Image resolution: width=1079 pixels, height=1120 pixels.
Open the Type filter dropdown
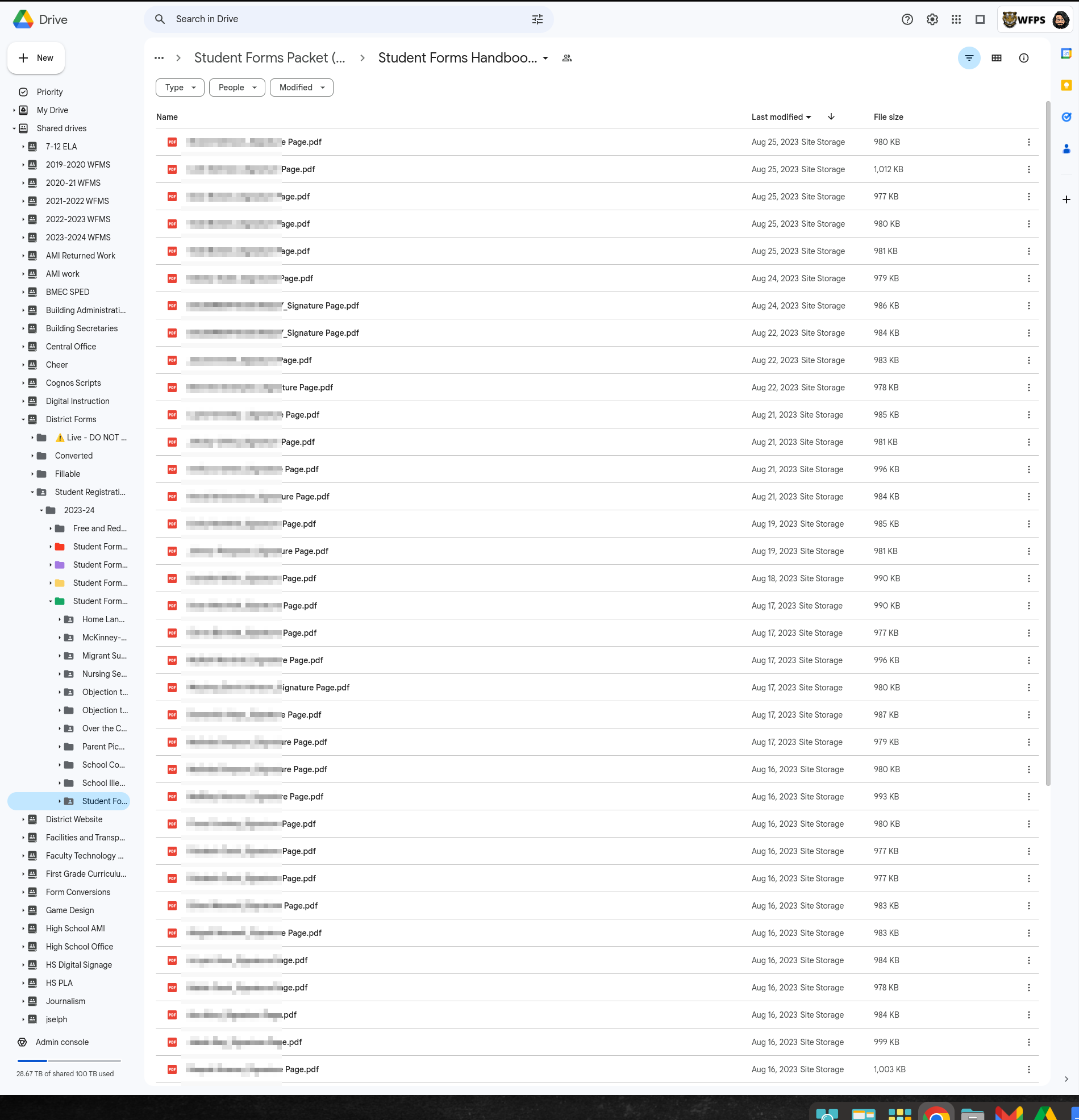pos(180,88)
